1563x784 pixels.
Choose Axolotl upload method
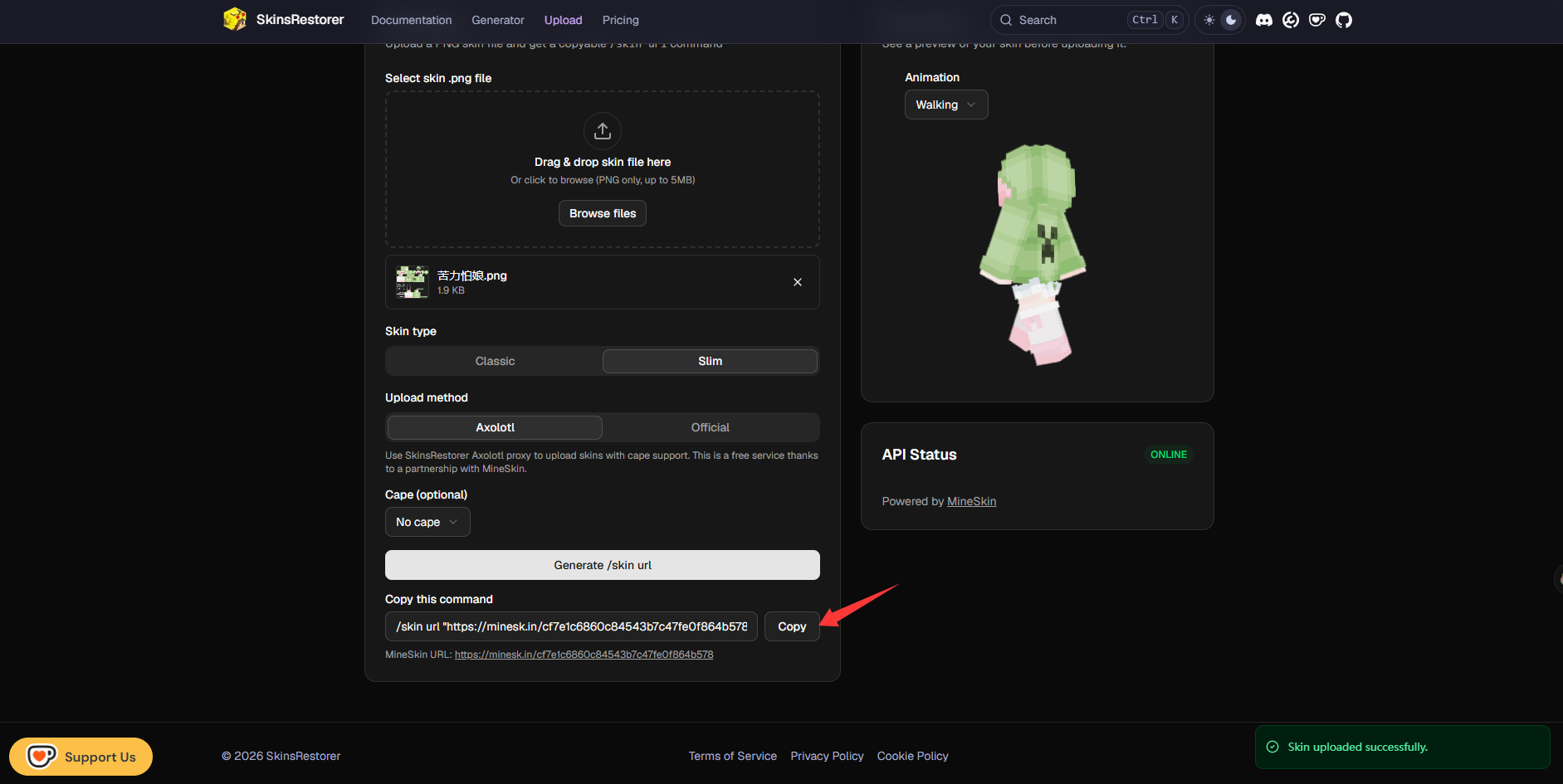[495, 427]
